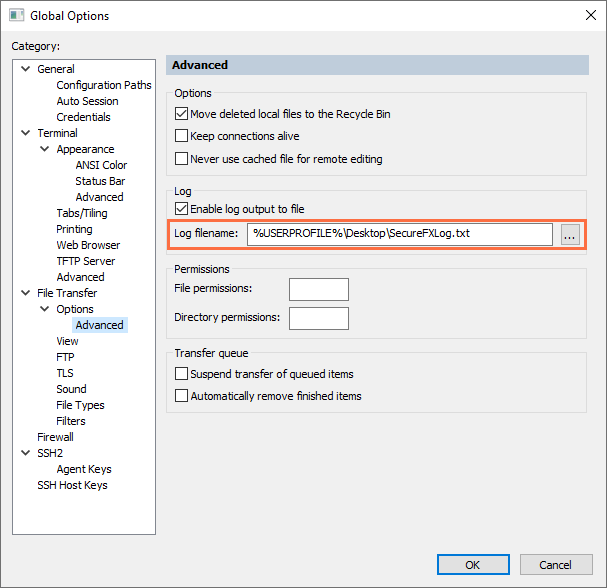
Task: Open Agent Keys under SSH2
Action: click(x=84, y=469)
